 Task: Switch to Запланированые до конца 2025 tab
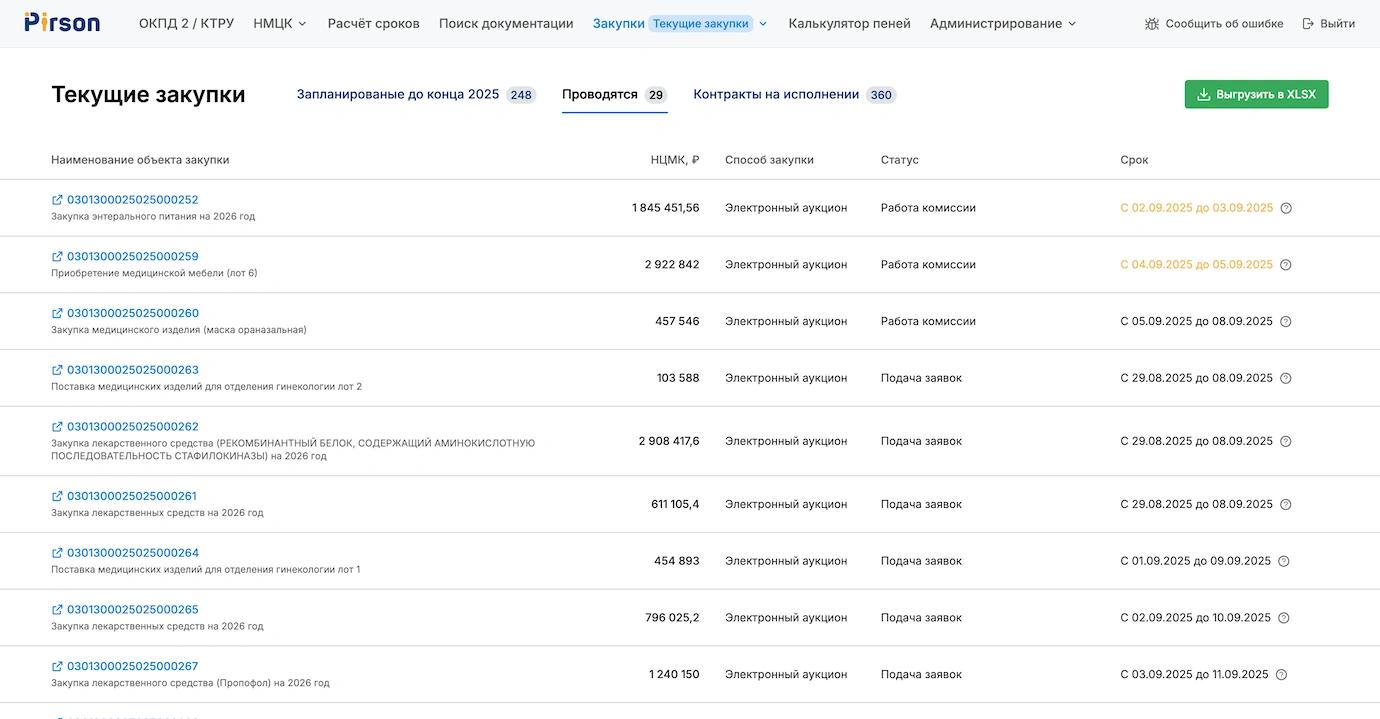pos(397,94)
